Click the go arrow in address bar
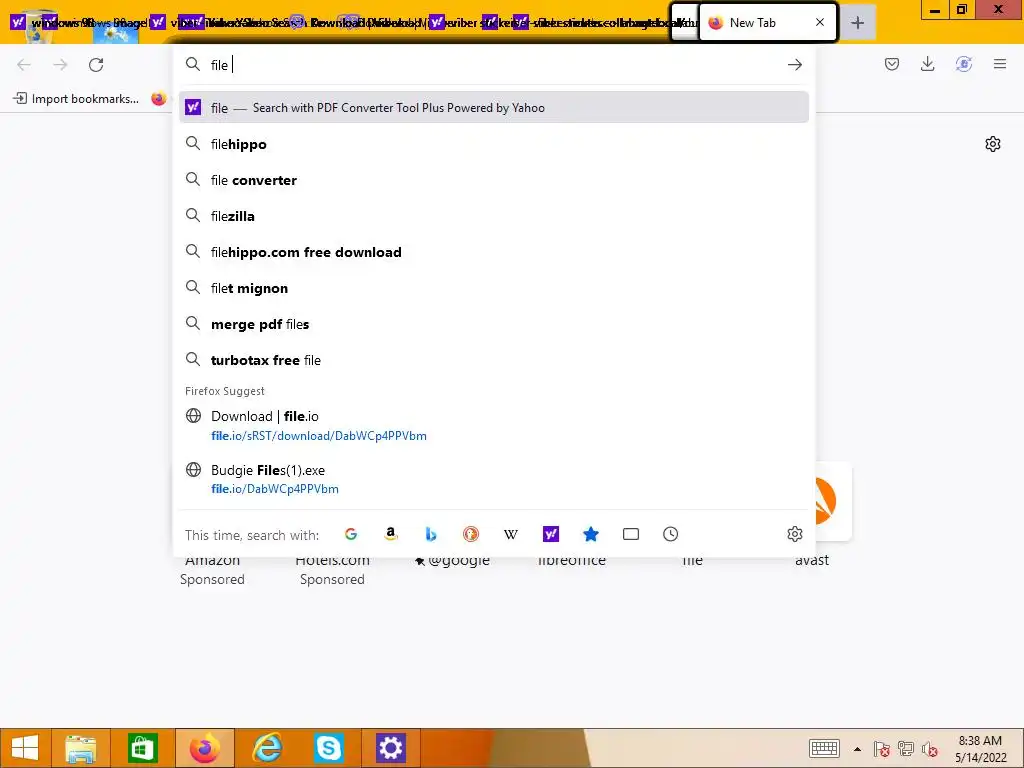This screenshot has height=768, width=1024. pos(795,65)
